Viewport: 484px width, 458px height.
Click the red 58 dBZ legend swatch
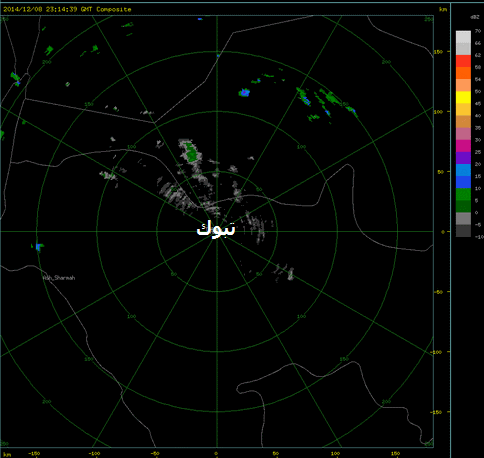point(463,61)
